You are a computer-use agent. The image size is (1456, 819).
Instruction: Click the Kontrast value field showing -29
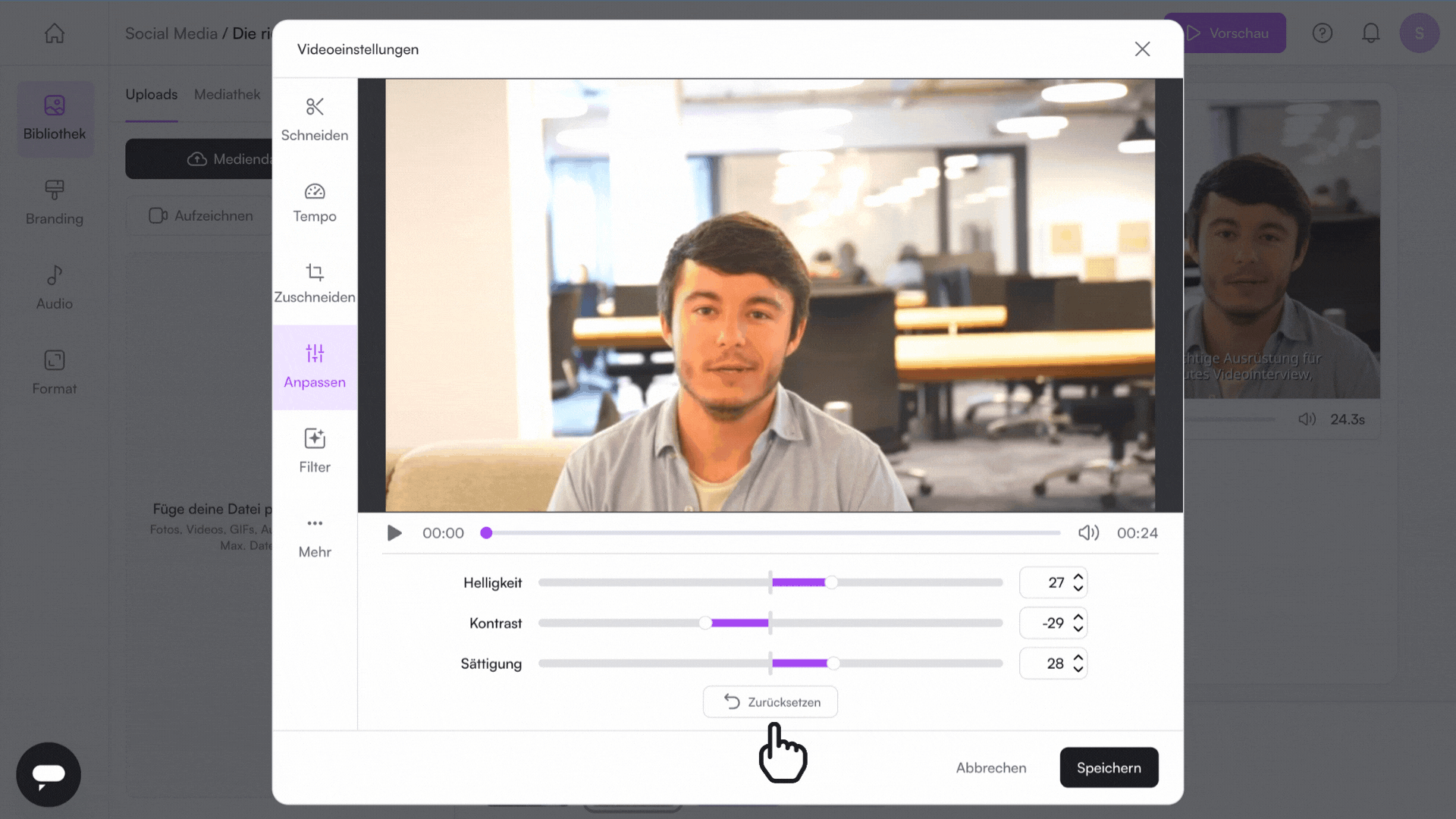pyautogui.click(x=1053, y=623)
